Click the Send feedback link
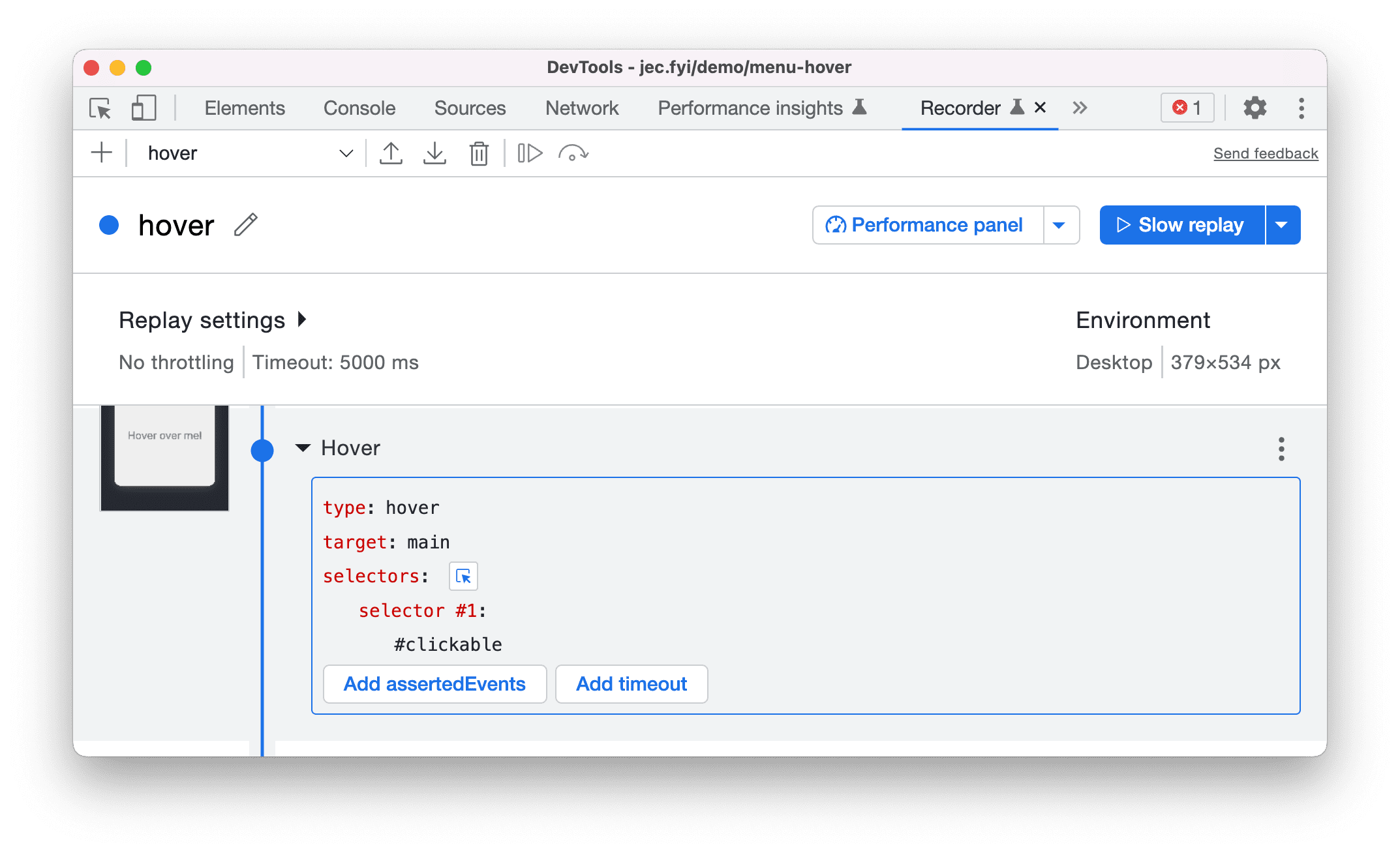Viewport: 1400px width, 853px height. 1265,152
